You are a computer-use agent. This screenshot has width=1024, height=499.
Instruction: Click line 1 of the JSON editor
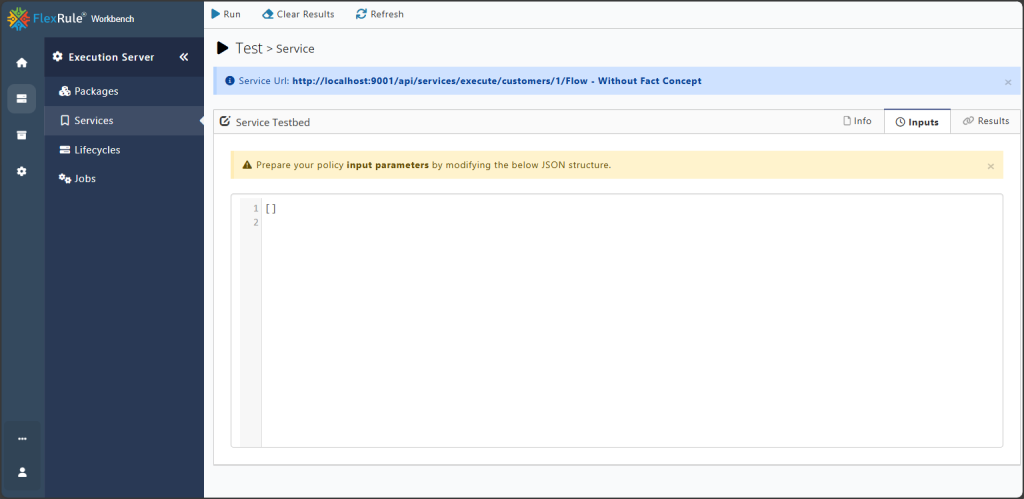coord(632,208)
